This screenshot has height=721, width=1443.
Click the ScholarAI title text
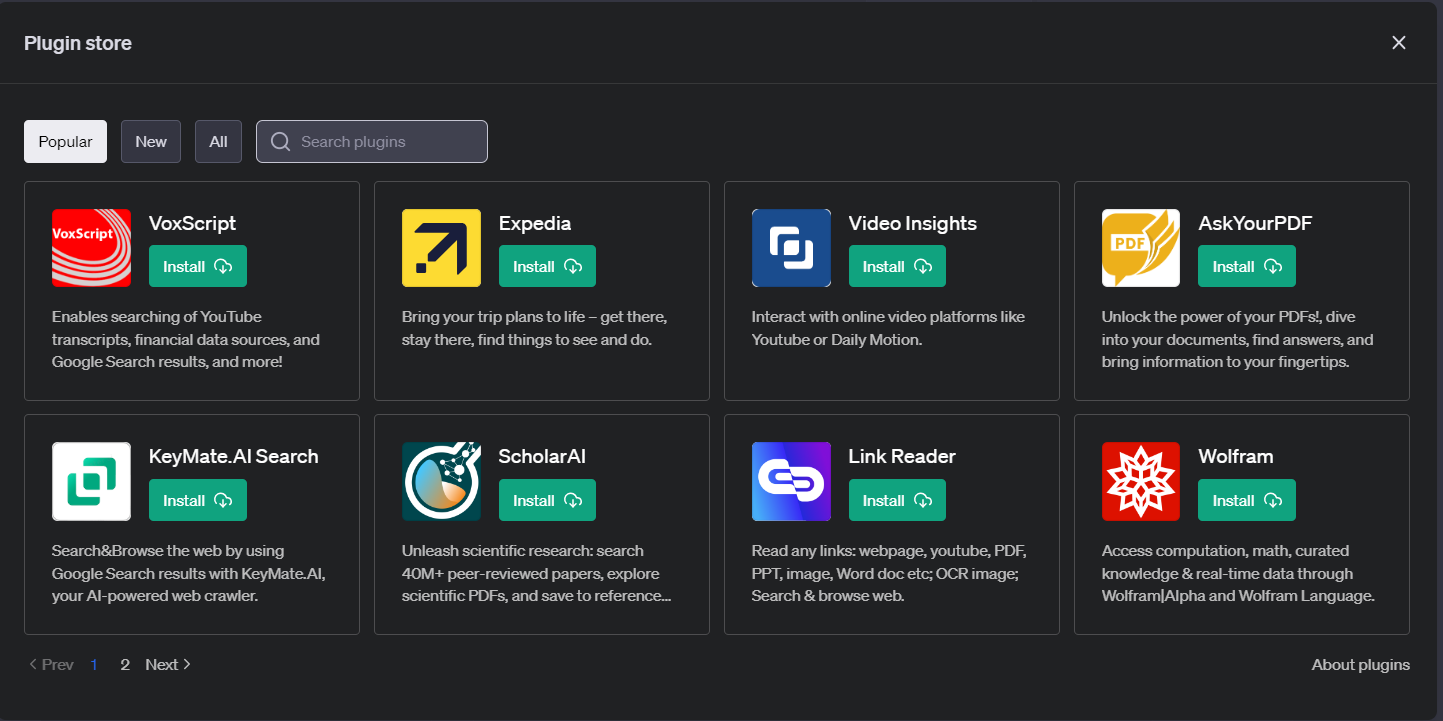pos(542,456)
